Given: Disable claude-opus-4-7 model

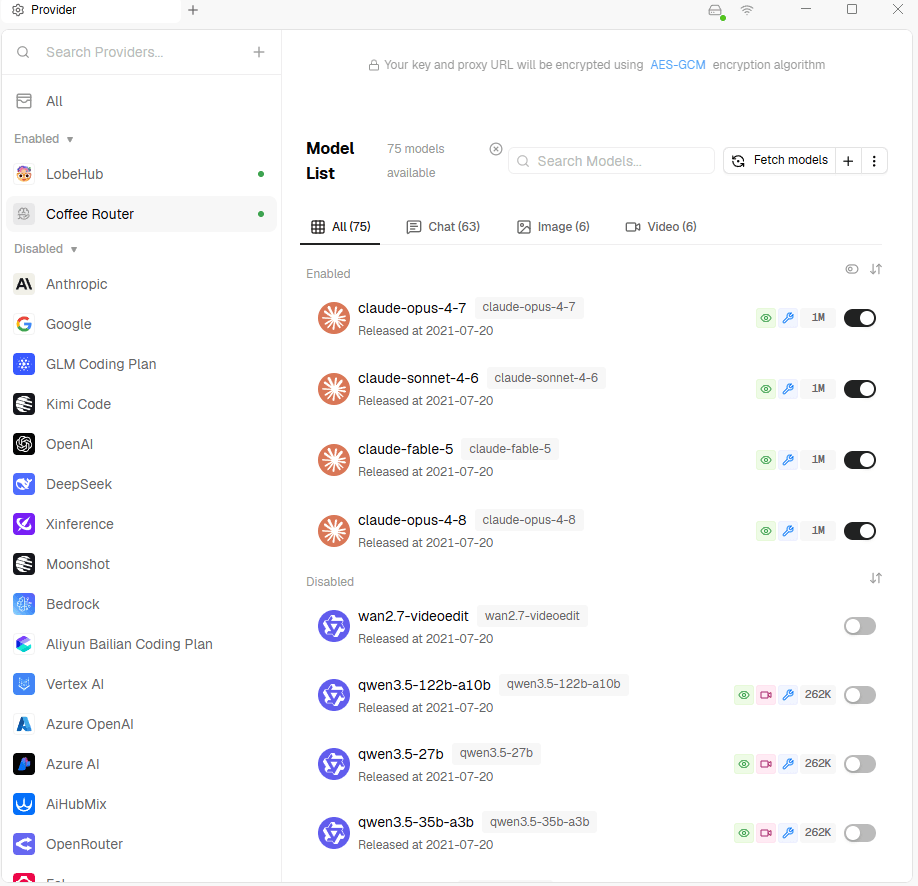Looking at the screenshot, I should pos(859,318).
